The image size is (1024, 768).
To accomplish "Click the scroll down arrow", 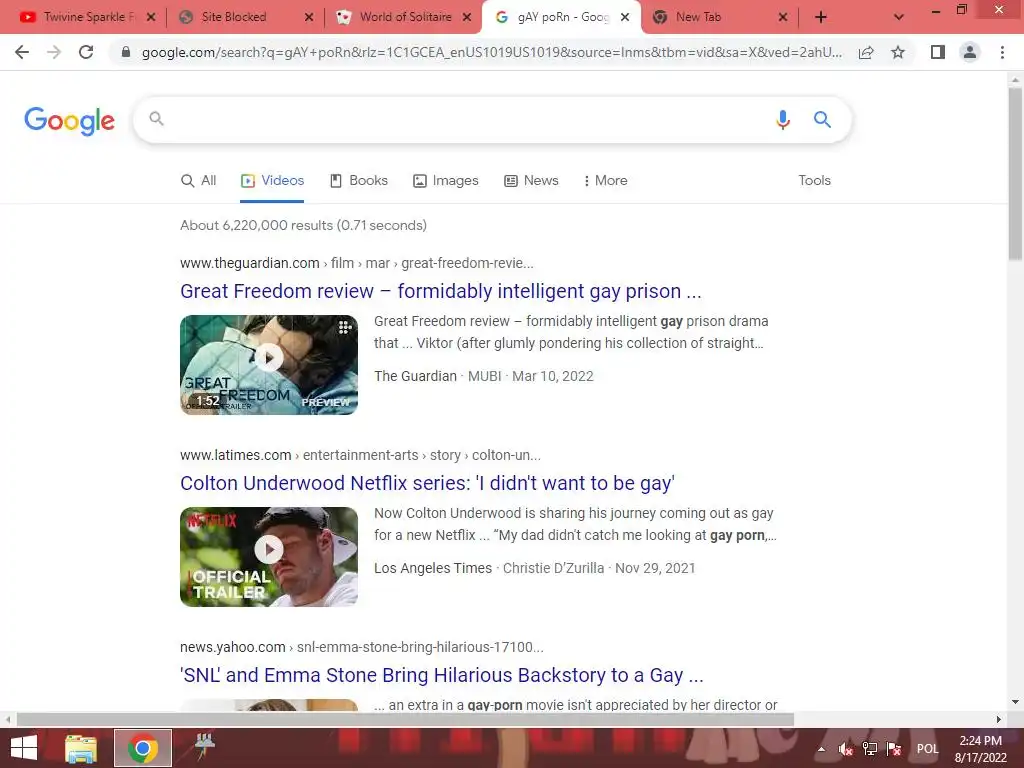I will tap(1015, 703).
